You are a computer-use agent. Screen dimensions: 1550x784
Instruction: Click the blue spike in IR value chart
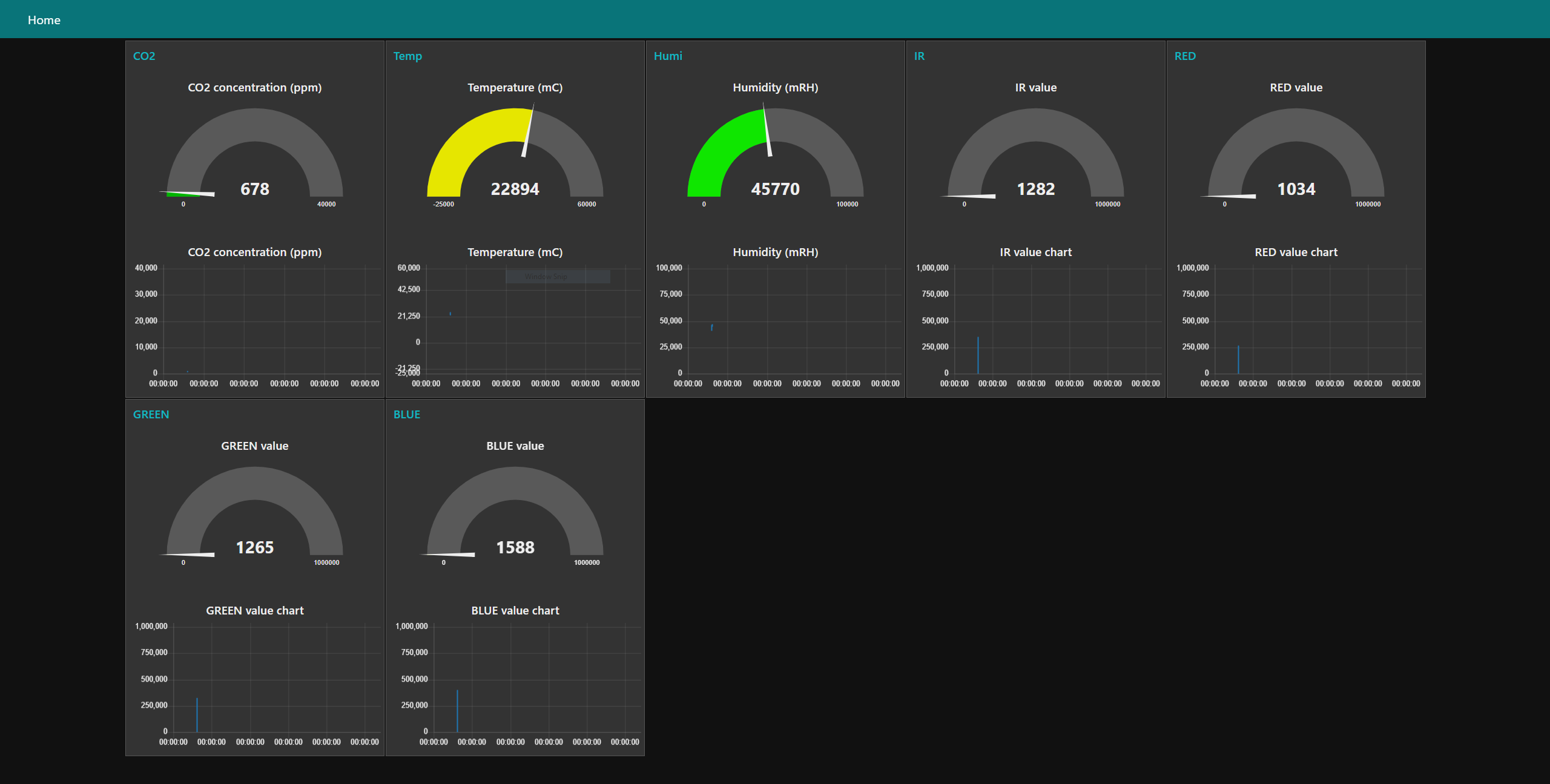pyautogui.click(x=978, y=356)
